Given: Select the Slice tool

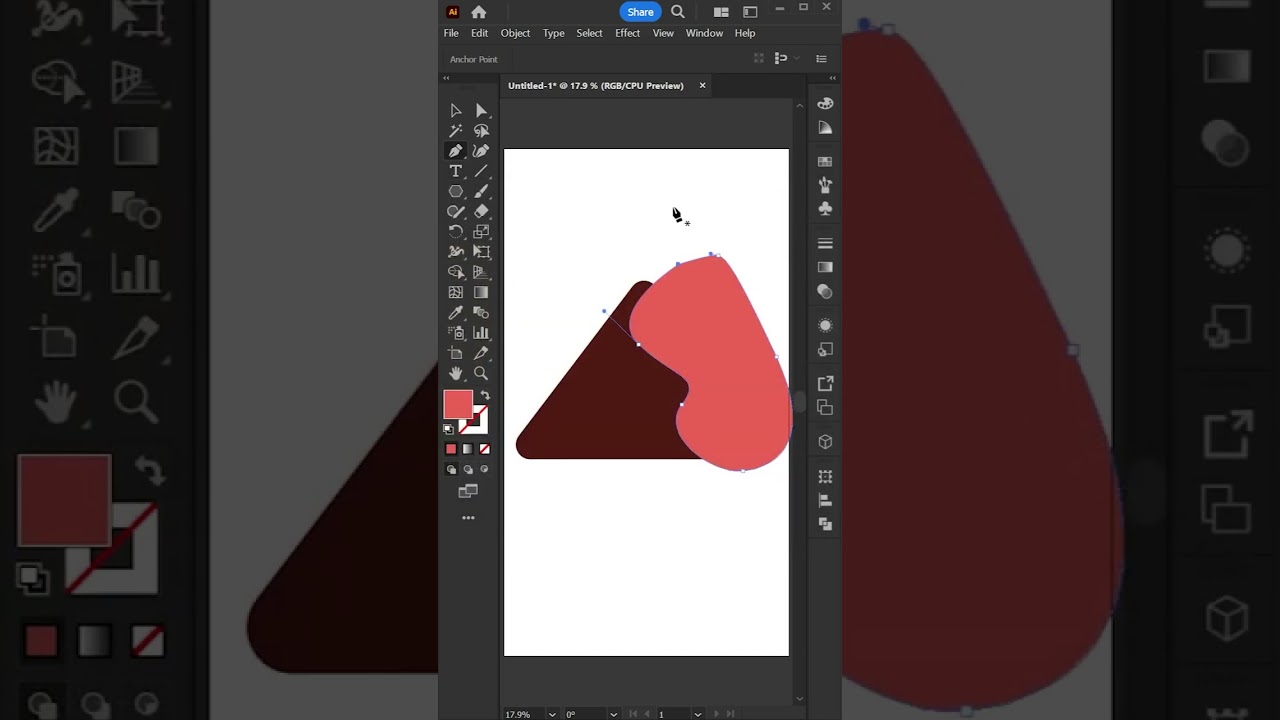Looking at the screenshot, I should (481, 353).
